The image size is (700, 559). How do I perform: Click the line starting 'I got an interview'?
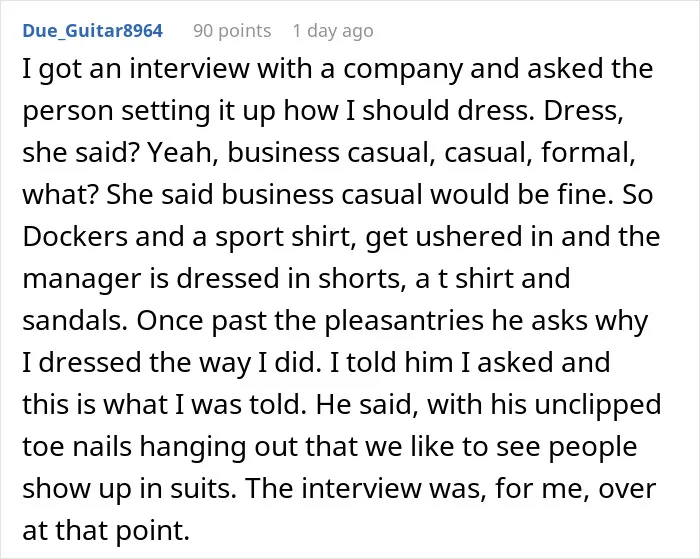(x=338, y=69)
